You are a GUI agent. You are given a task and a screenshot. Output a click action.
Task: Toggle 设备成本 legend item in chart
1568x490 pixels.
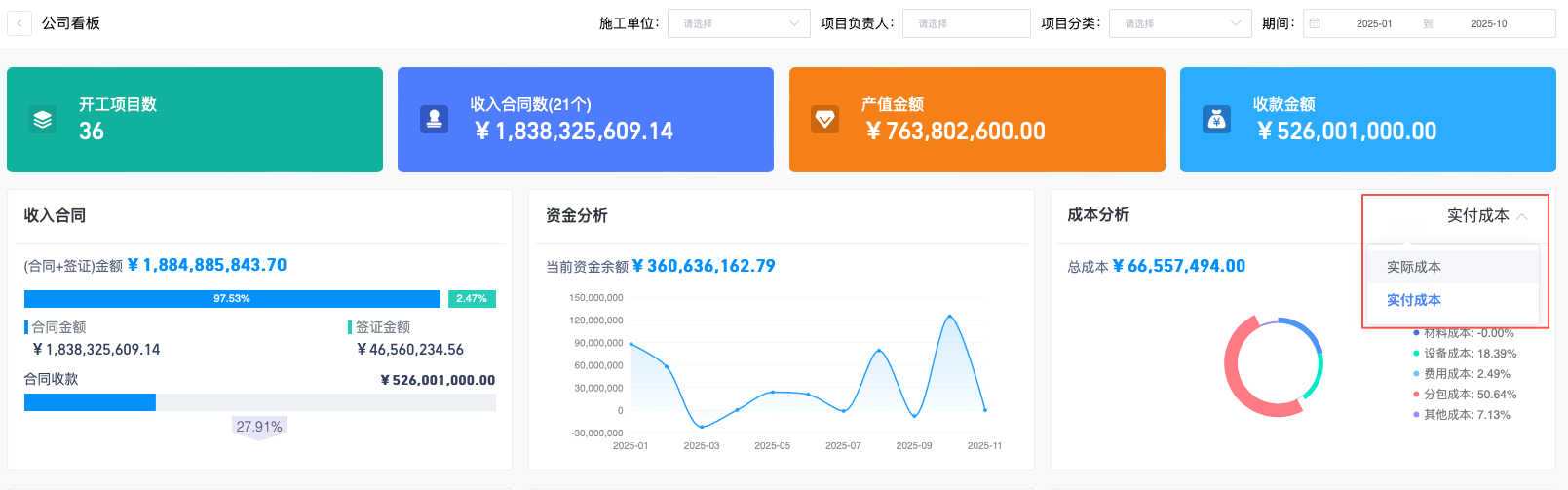pos(1469,354)
